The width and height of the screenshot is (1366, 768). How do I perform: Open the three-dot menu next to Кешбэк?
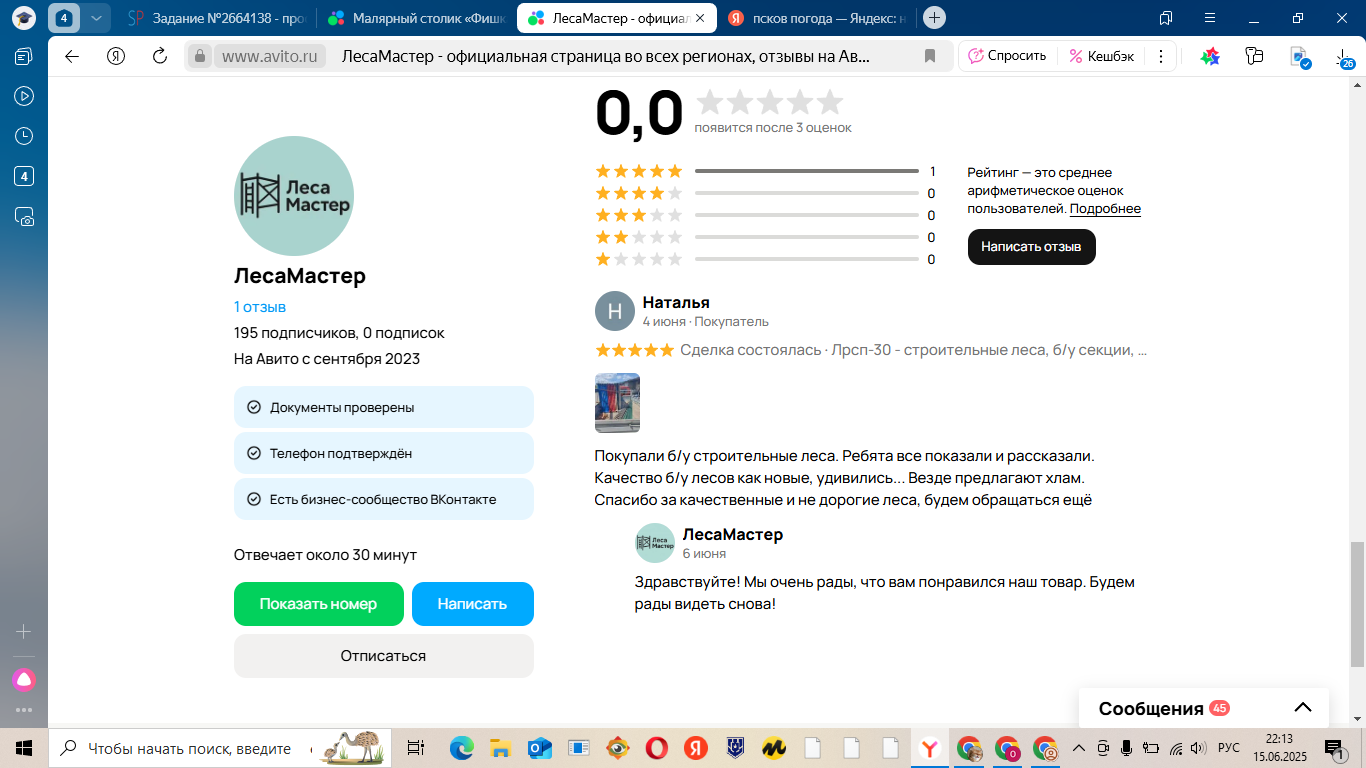click(x=1160, y=56)
